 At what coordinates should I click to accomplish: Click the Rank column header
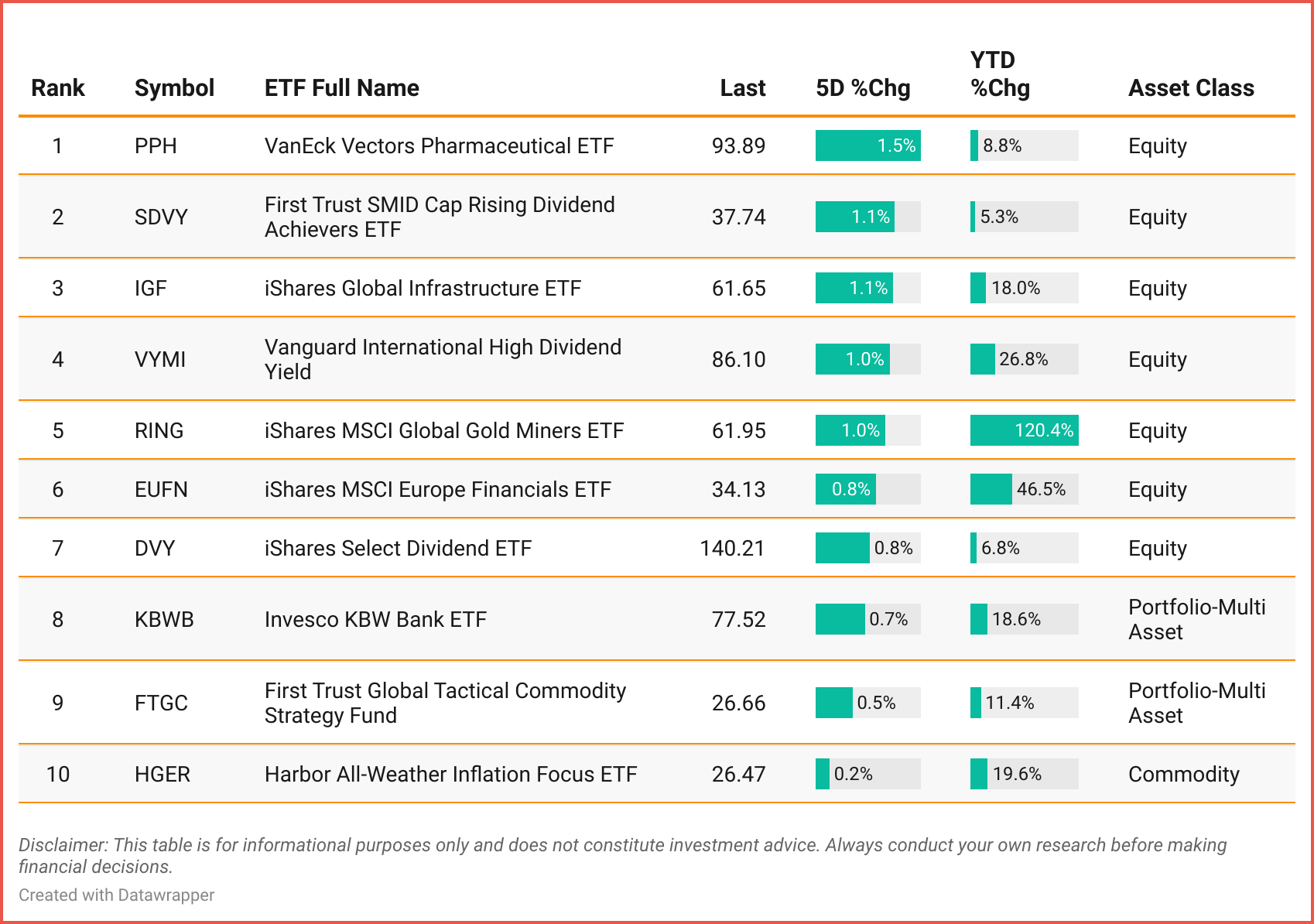57,88
